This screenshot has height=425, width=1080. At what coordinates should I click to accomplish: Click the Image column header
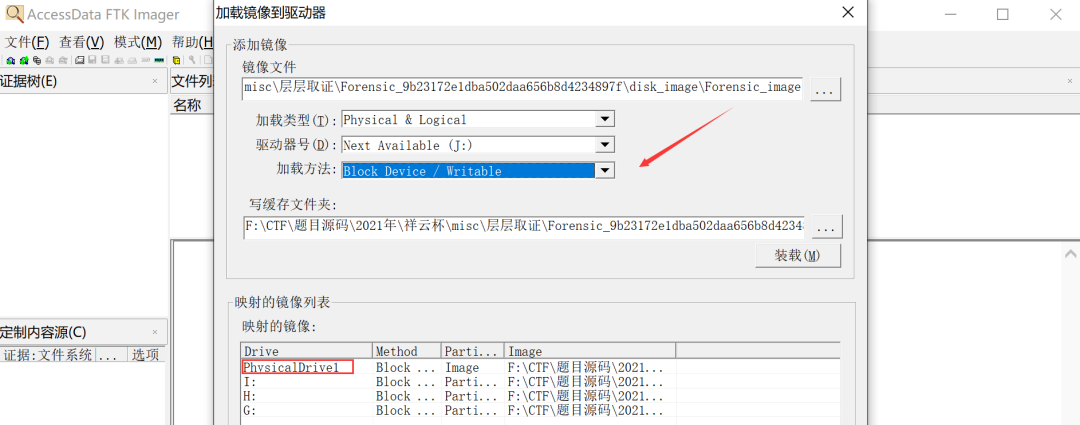590,351
